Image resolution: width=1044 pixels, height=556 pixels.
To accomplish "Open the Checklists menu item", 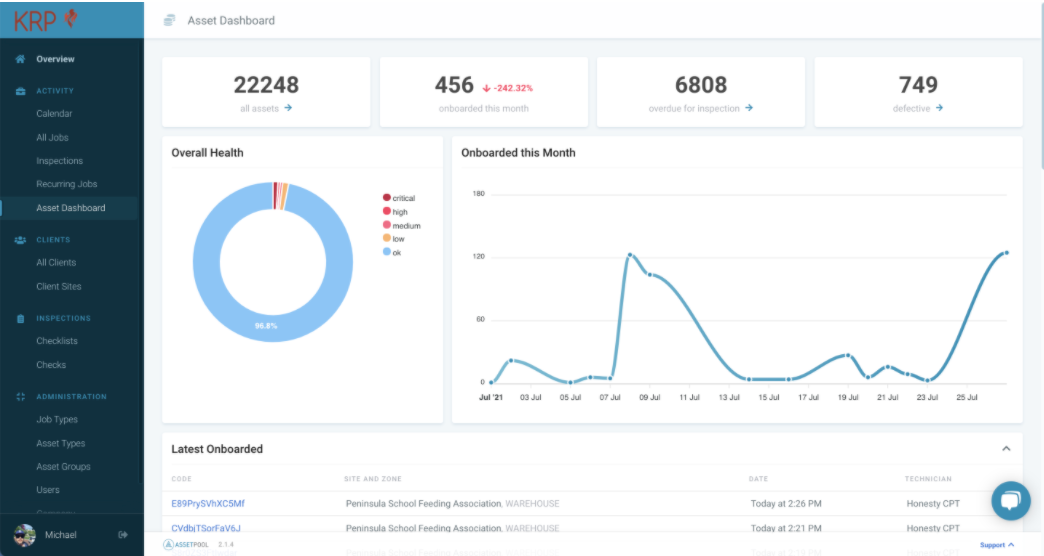I will click(x=57, y=341).
